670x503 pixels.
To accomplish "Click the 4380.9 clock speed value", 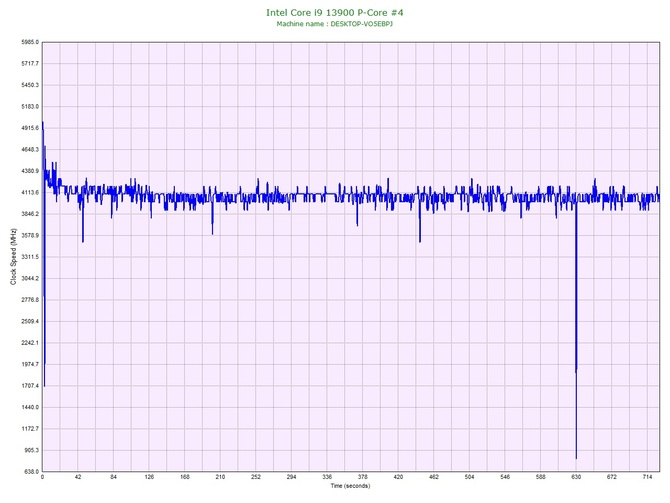I will [x=30, y=171].
